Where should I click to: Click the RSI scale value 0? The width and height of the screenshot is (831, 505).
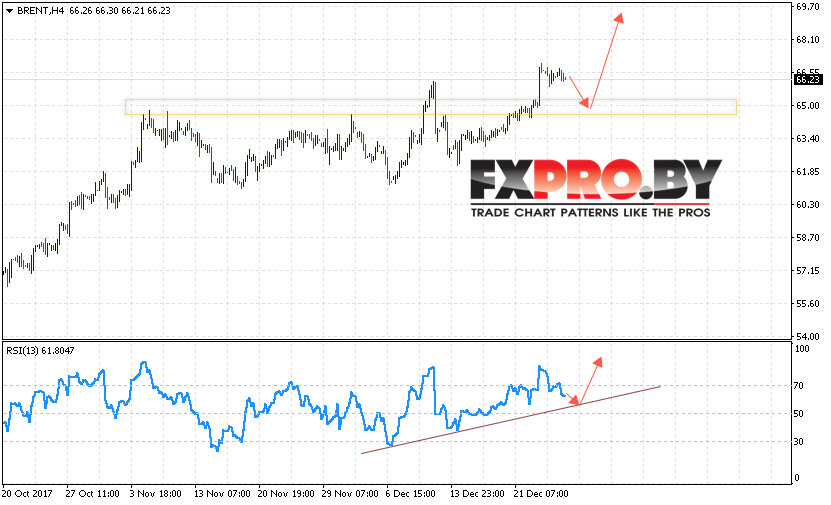[x=797, y=478]
